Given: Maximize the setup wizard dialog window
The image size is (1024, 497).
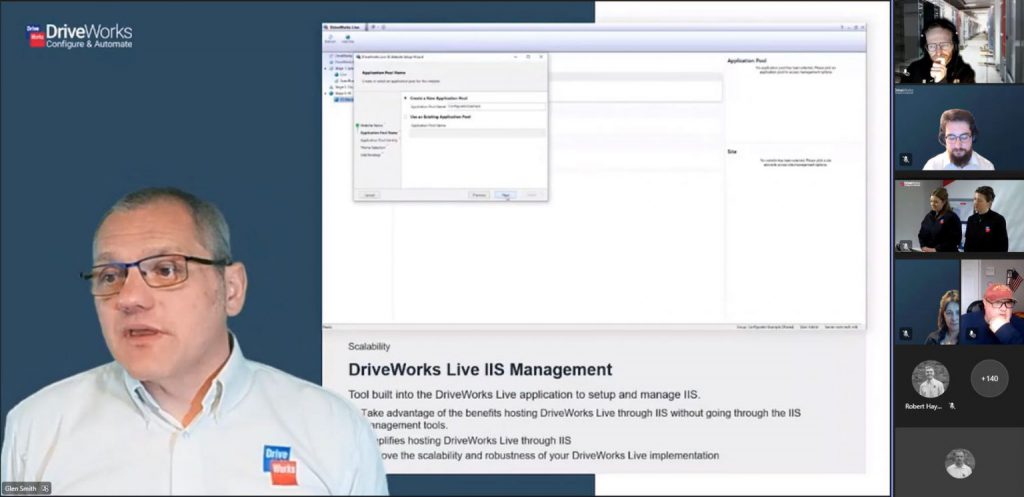Looking at the screenshot, I should pos(528,57).
